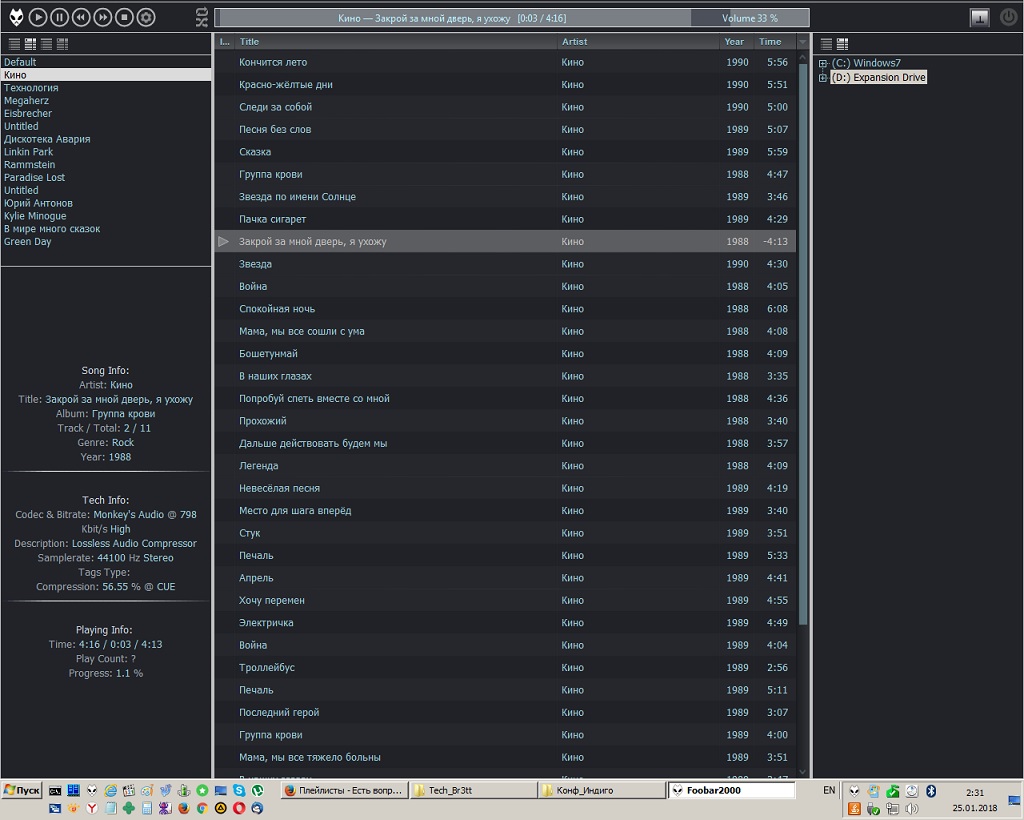1024x820 pixels.
Task: Expand the (C:) Windows7 drive node
Action: [x=823, y=64]
